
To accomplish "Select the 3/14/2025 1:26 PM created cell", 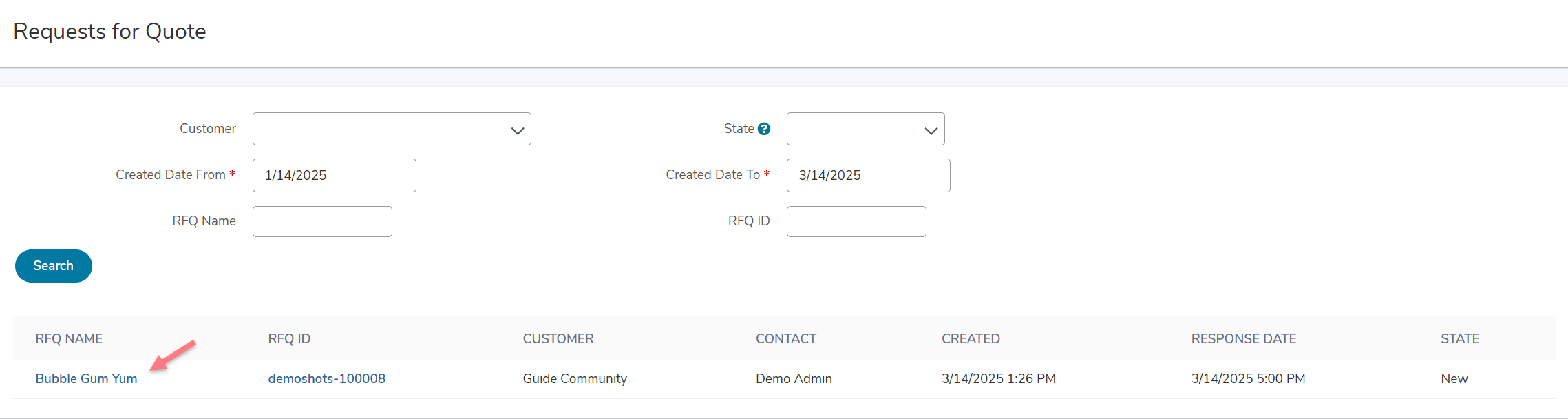I will coord(998,378).
